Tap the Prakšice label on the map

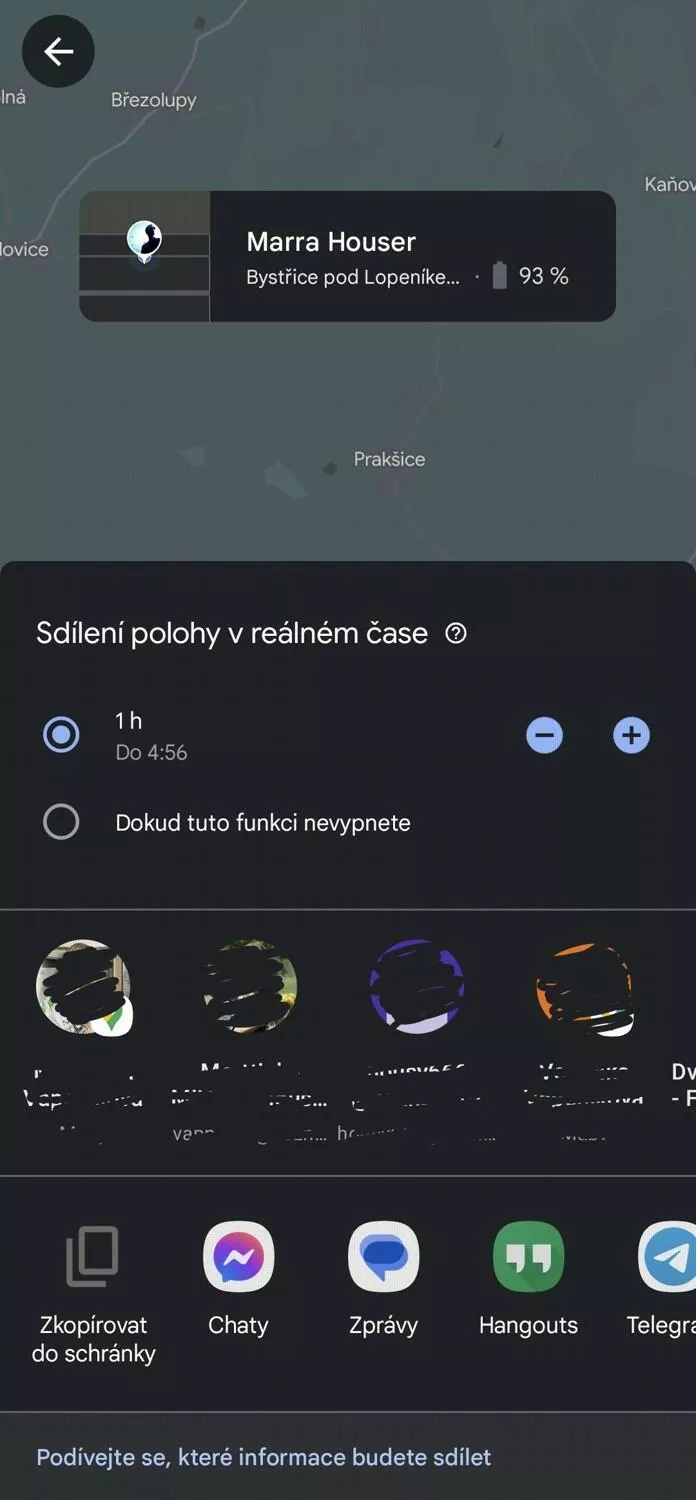pos(389,459)
